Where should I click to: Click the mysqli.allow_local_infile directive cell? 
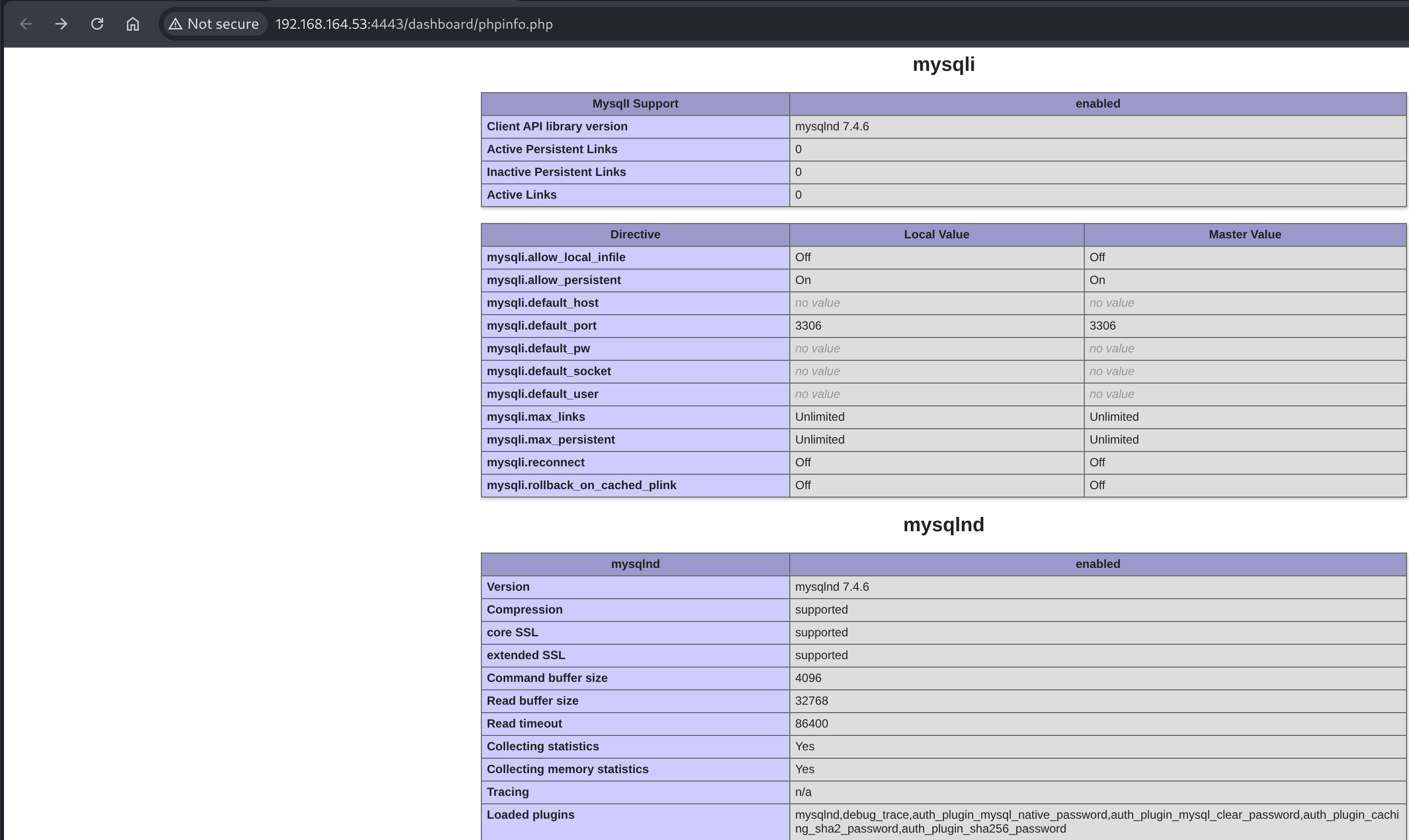tap(555, 257)
